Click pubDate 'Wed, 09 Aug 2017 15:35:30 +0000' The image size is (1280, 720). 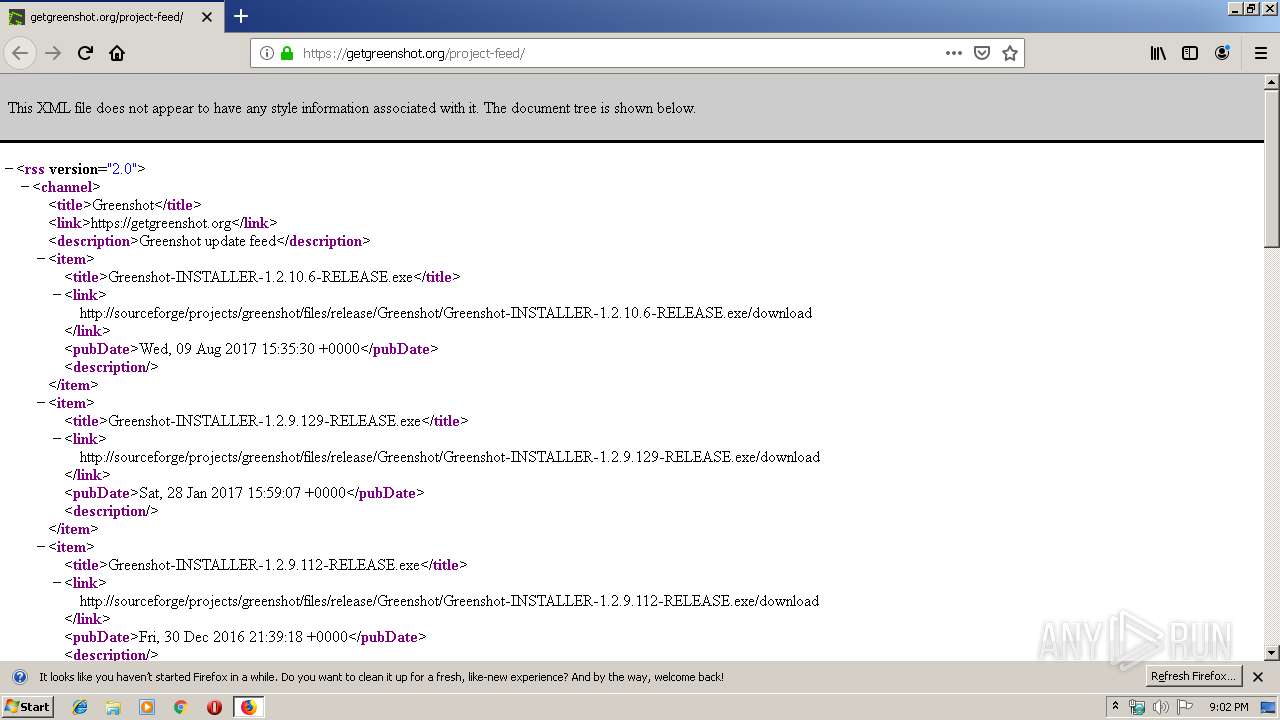[x=249, y=349]
